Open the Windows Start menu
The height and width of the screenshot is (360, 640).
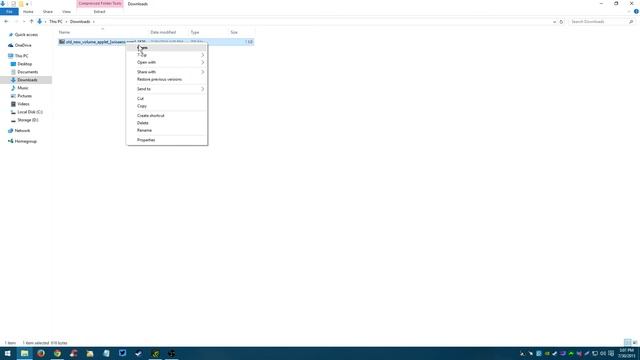click(8, 353)
